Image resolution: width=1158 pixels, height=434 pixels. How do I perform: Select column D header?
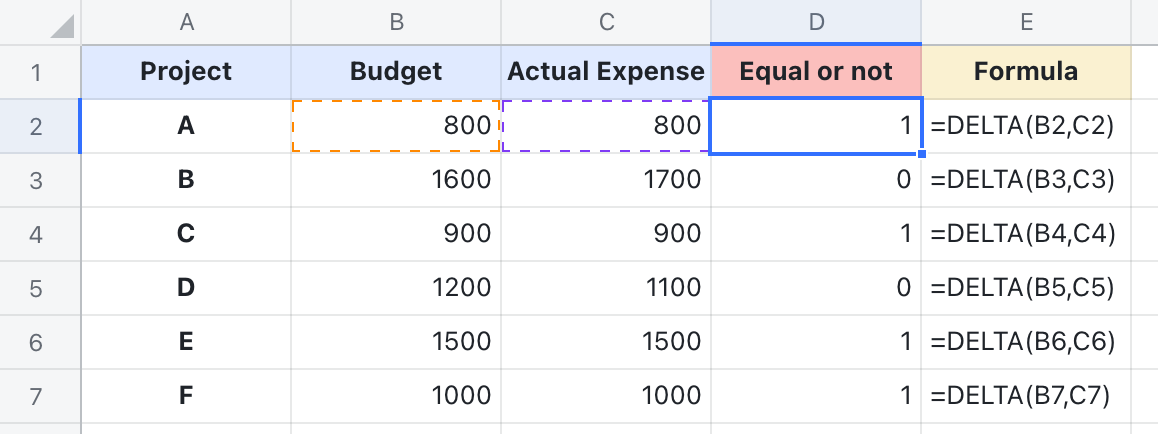816,22
